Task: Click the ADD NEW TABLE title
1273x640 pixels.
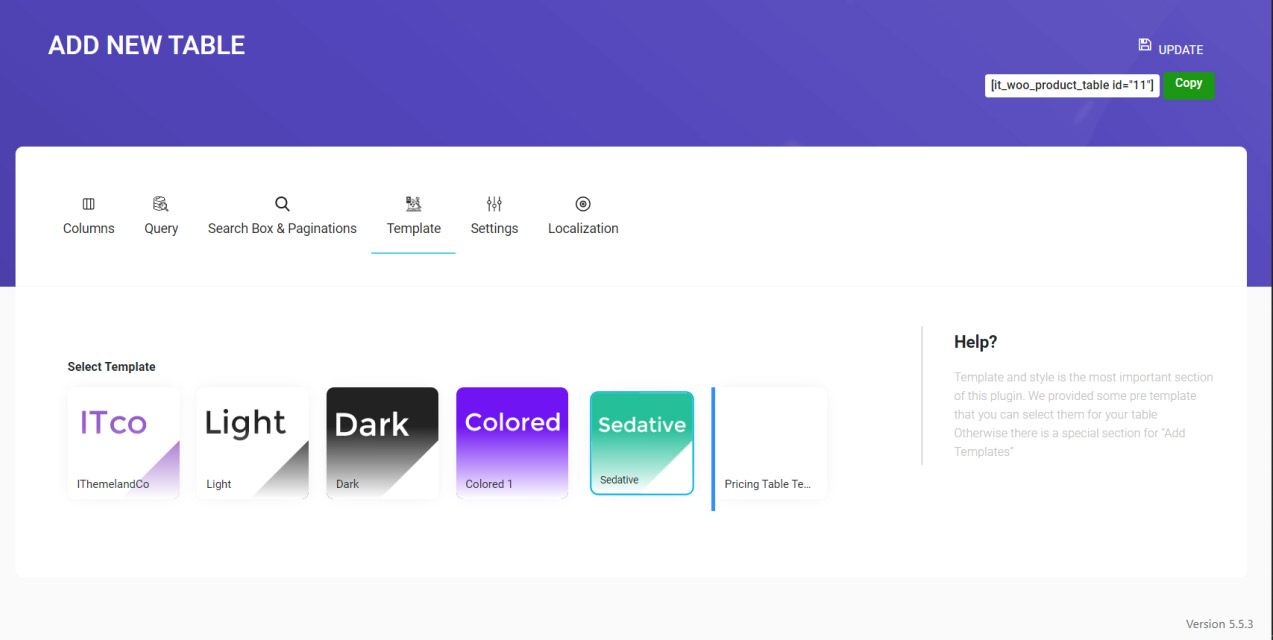Action: [147, 45]
